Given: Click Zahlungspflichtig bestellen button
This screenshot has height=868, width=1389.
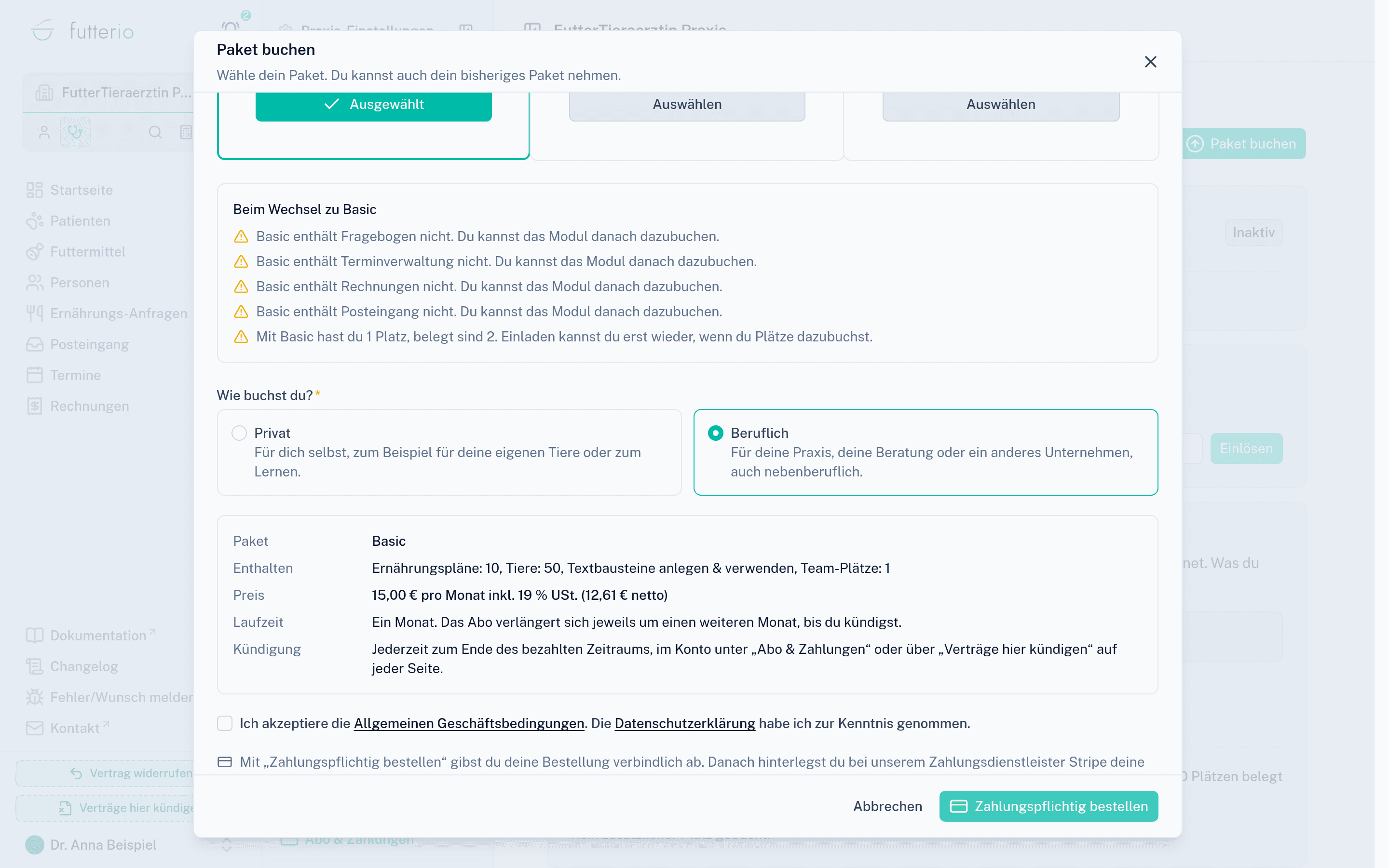Looking at the screenshot, I should tap(1049, 806).
